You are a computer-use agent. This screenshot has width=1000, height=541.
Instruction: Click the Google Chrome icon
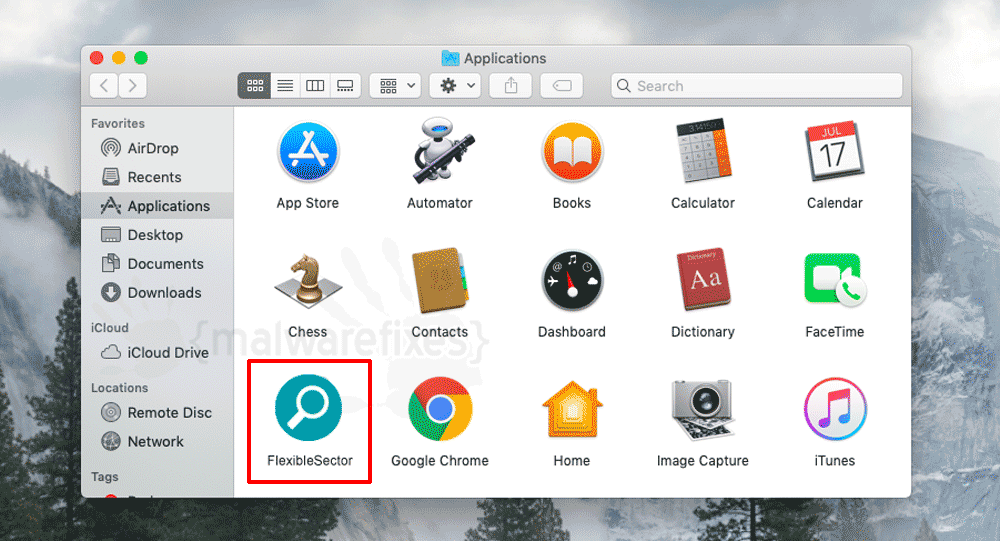[x=440, y=409]
